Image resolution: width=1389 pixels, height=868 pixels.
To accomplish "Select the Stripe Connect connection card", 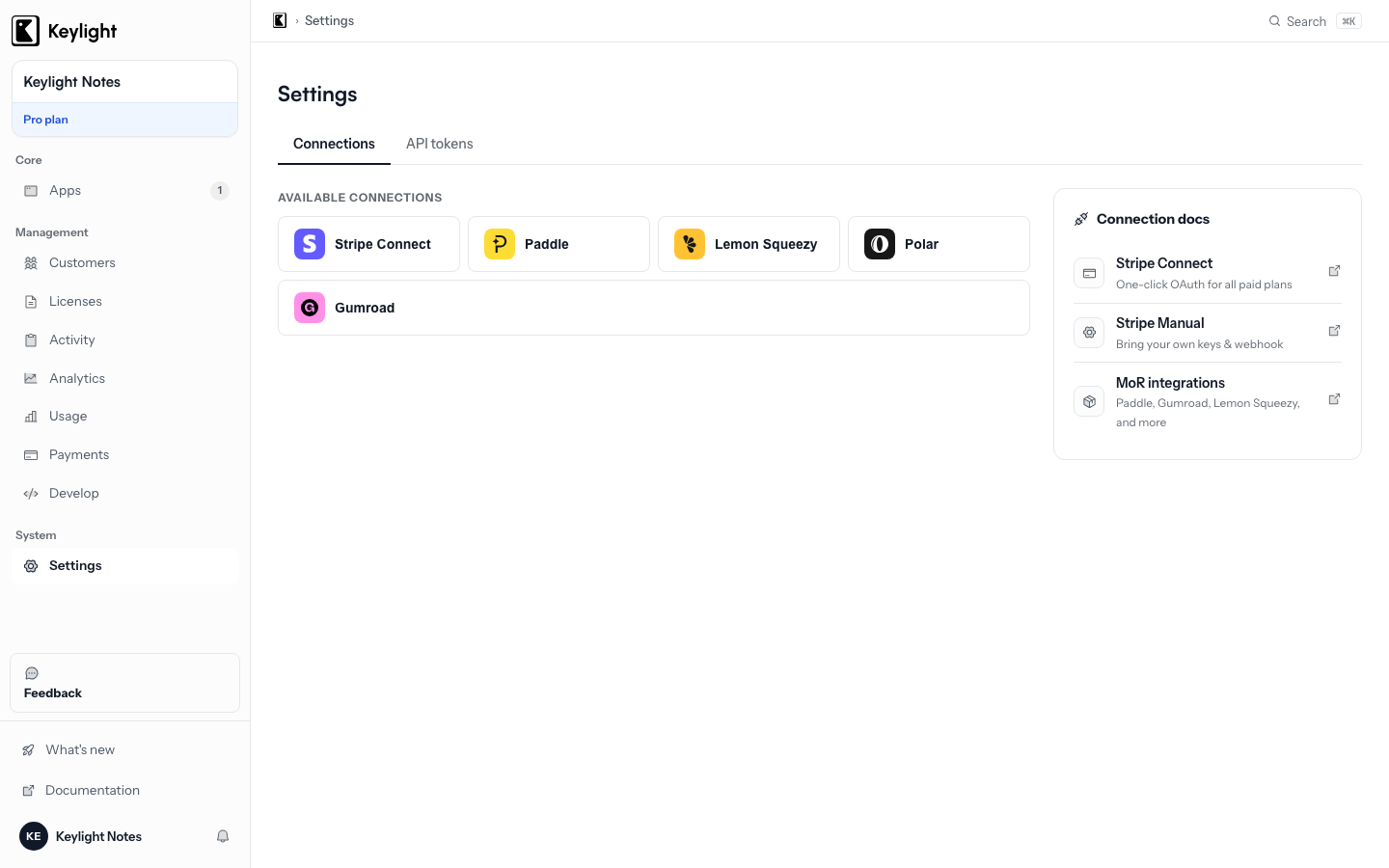I will click(368, 244).
